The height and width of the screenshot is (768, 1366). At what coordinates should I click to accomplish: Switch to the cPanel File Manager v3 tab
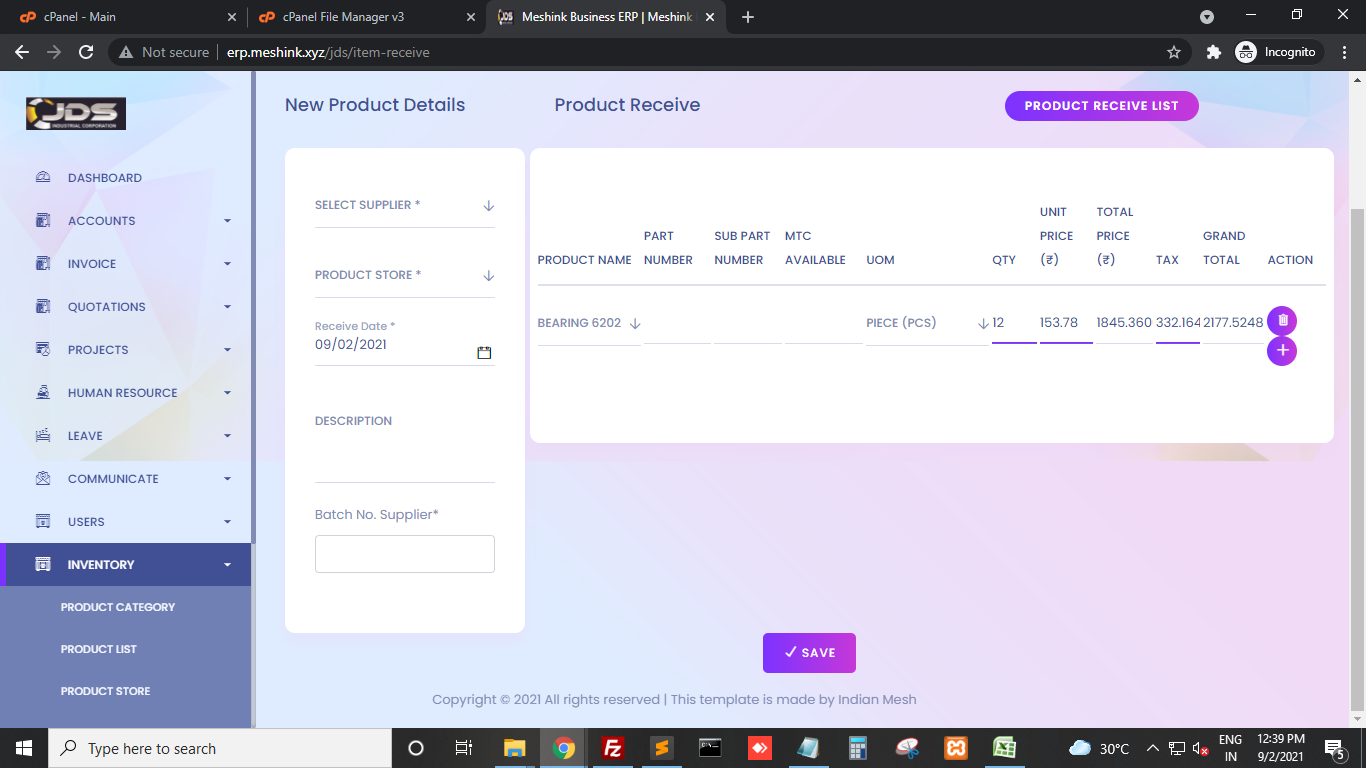pos(366,17)
